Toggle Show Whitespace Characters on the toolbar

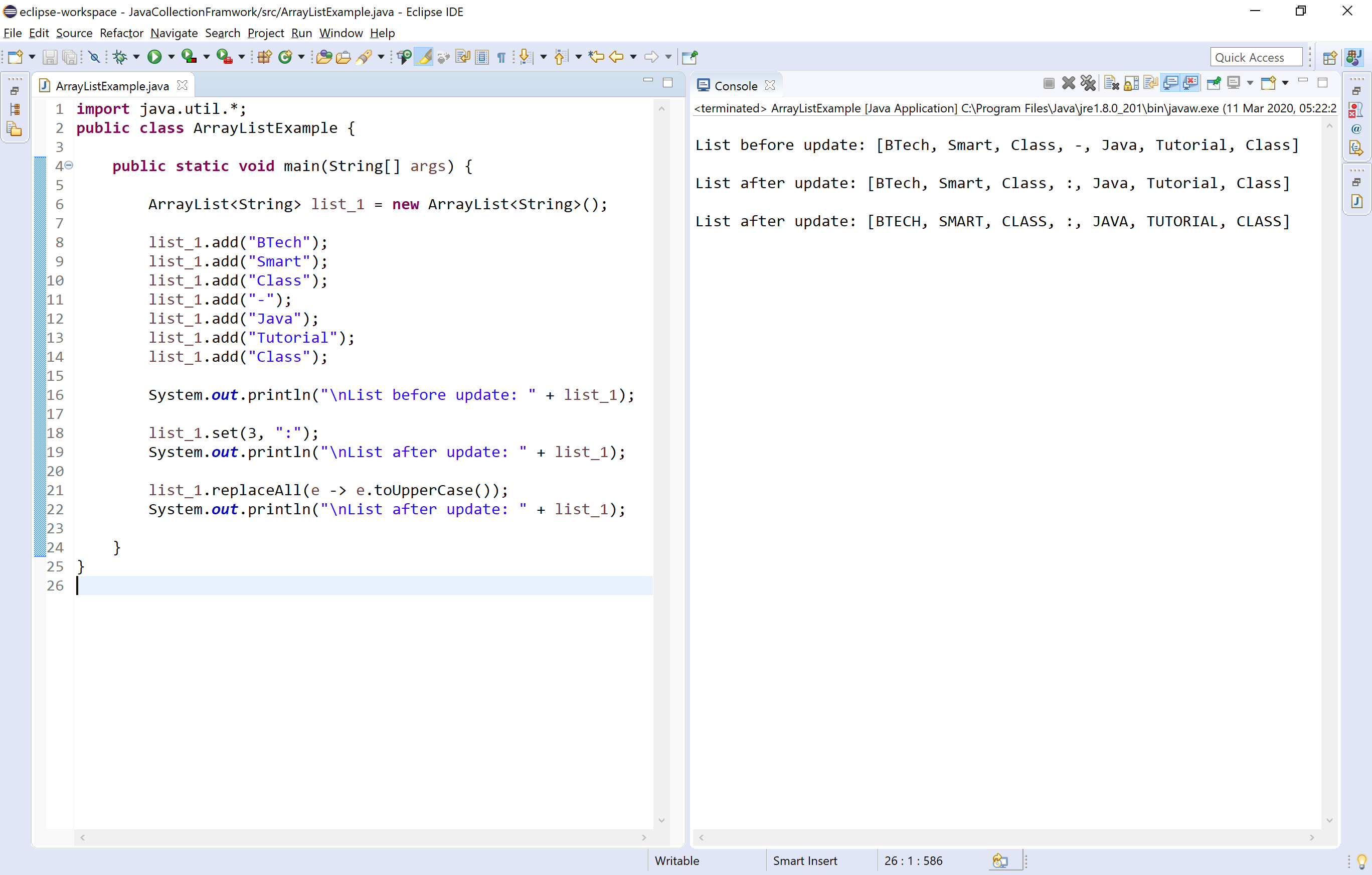[x=501, y=56]
